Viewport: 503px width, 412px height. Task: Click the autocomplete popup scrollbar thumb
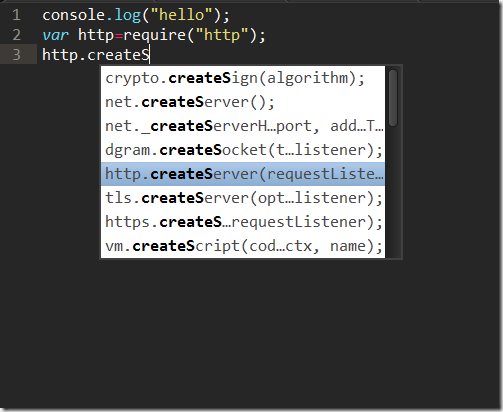coord(393,98)
